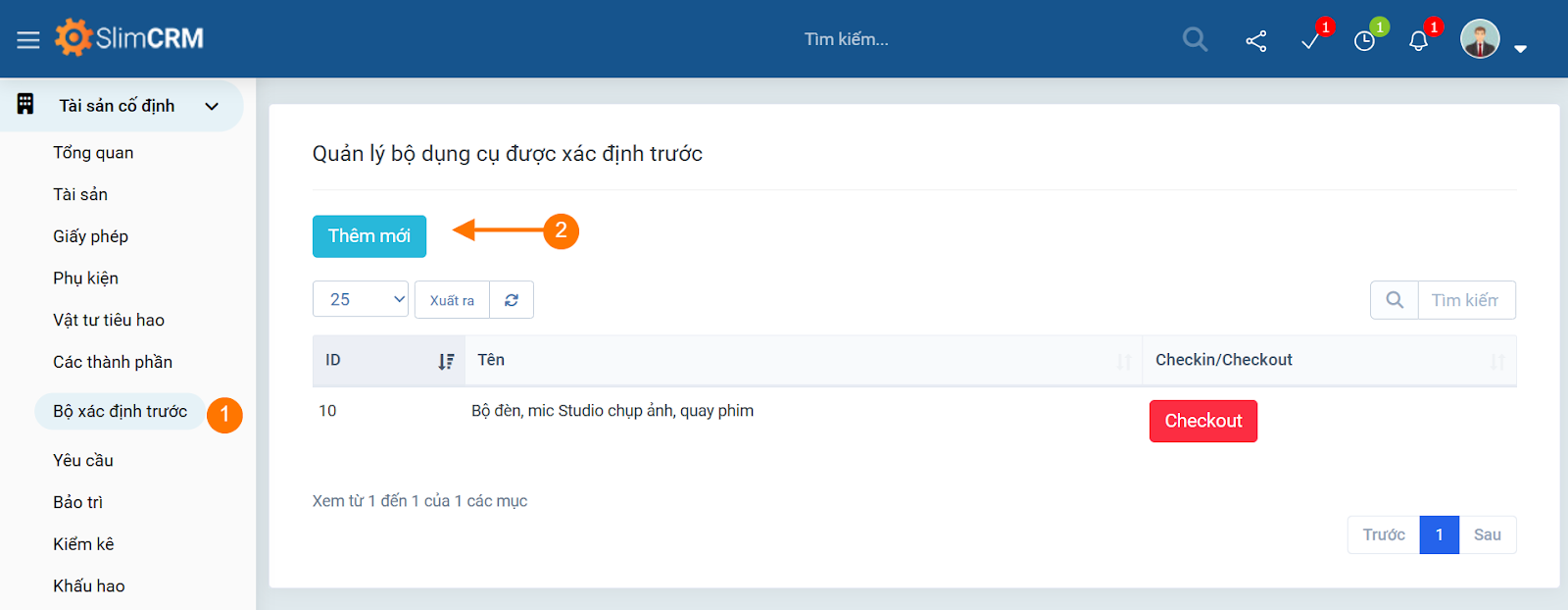Image resolution: width=1568 pixels, height=610 pixels.
Task: Open the tasks checkmark notification icon
Action: [1310, 40]
